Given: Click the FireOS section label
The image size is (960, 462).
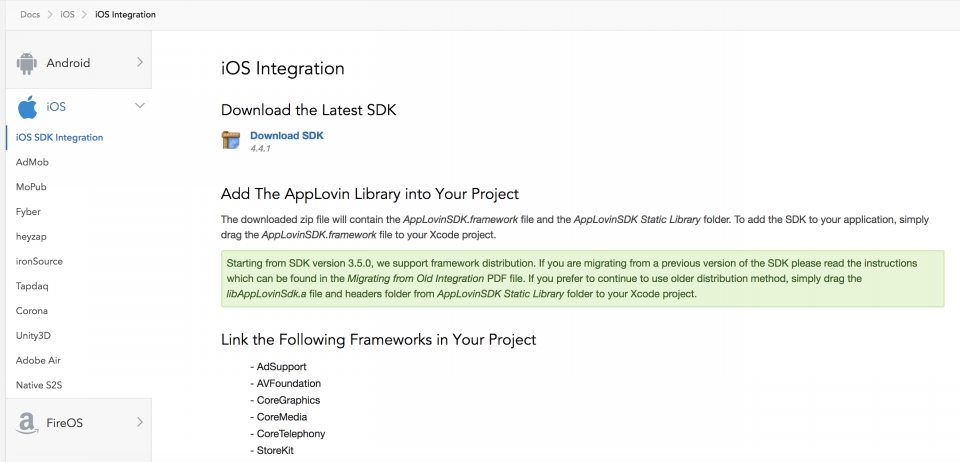Looking at the screenshot, I should pyautogui.click(x=64, y=423).
